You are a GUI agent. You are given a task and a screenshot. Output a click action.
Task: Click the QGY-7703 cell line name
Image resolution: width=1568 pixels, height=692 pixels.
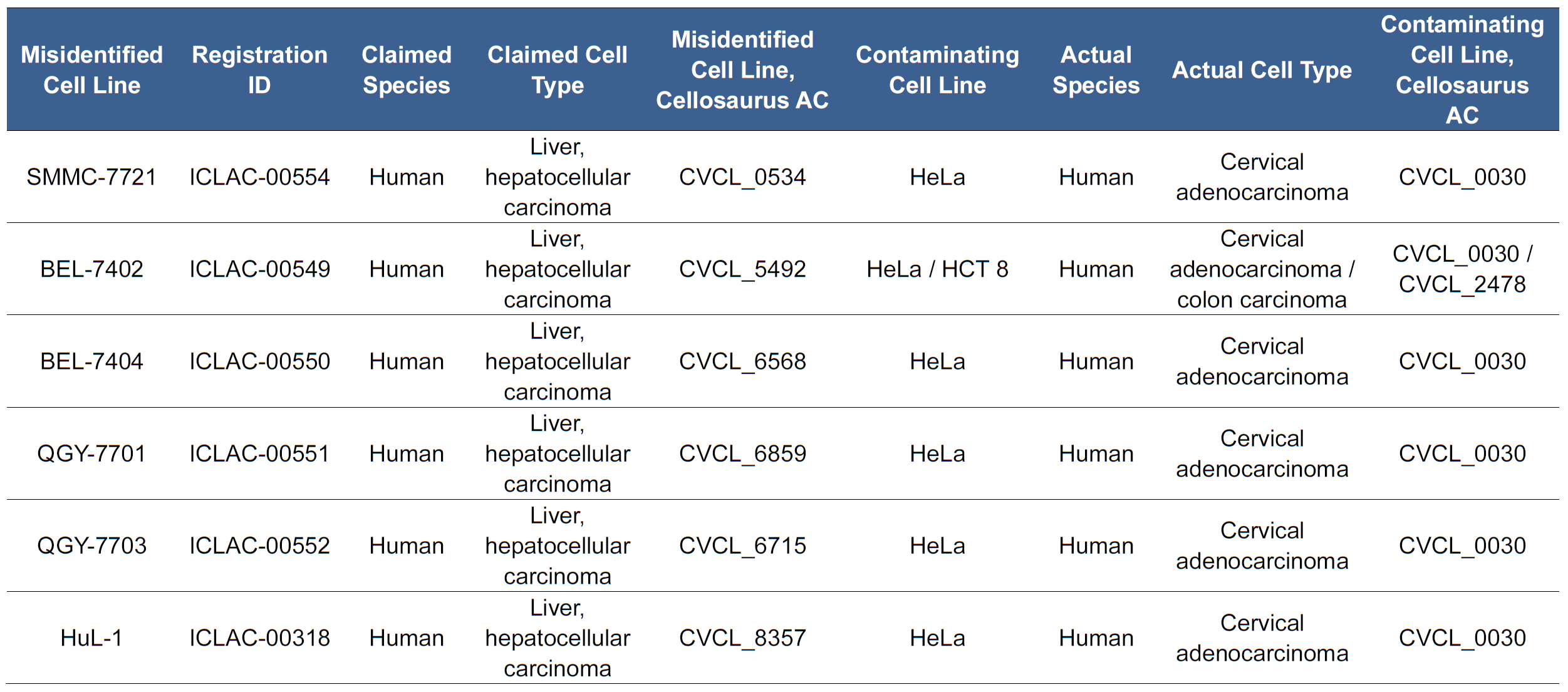click(x=91, y=545)
